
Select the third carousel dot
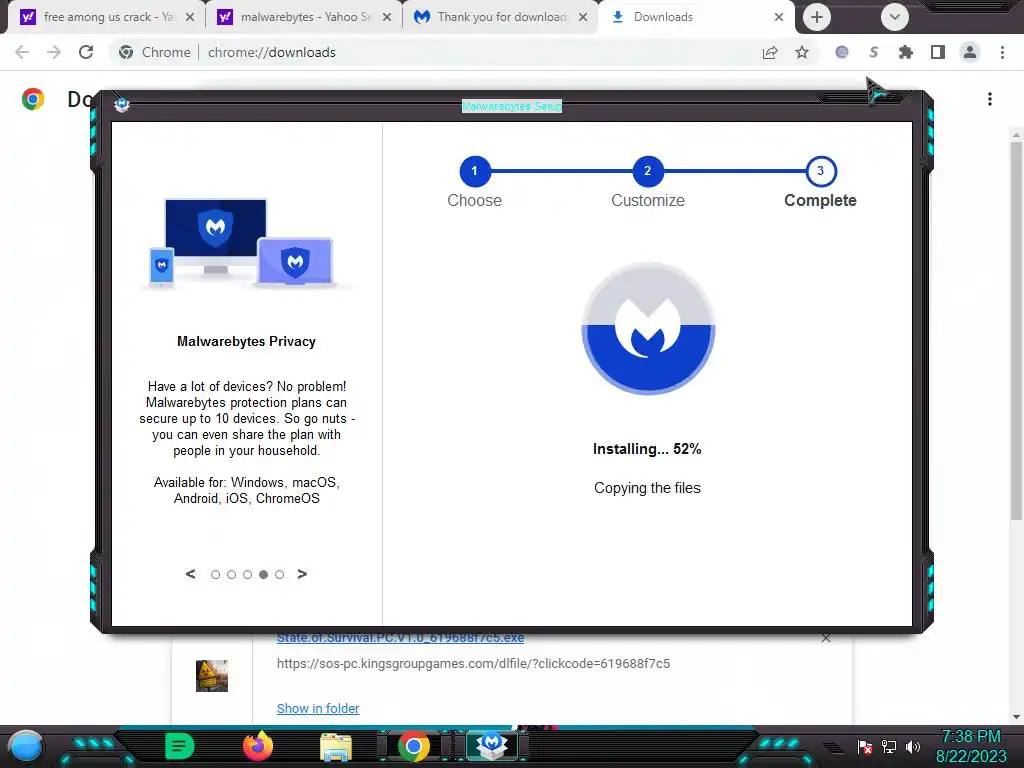(248, 575)
